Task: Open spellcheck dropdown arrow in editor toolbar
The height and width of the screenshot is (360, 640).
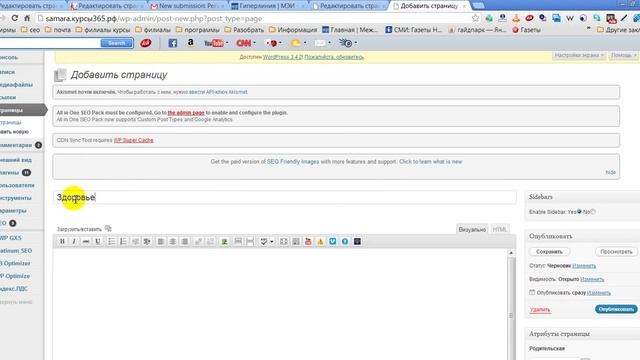Action: tap(272, 241)
